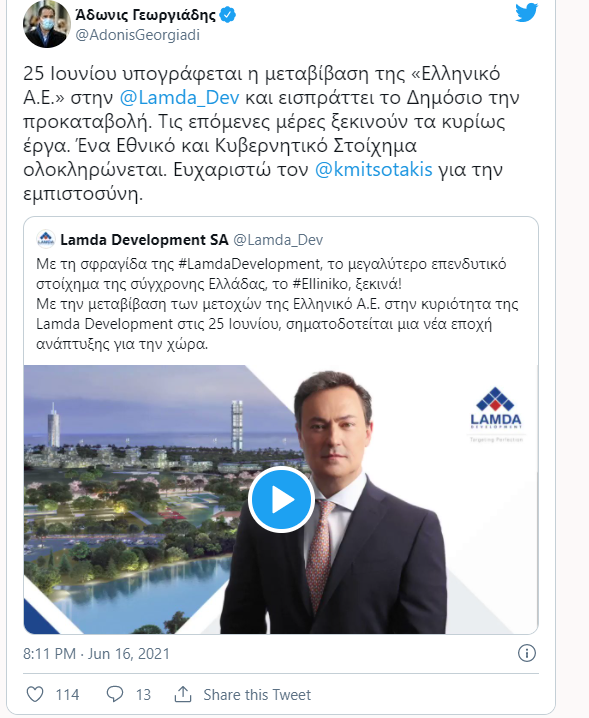Image resolution: width=589 pixels, height=718 pixels.
Task: Click the @AdonisGeorgiadi handle
Action: tap(137, 35)
